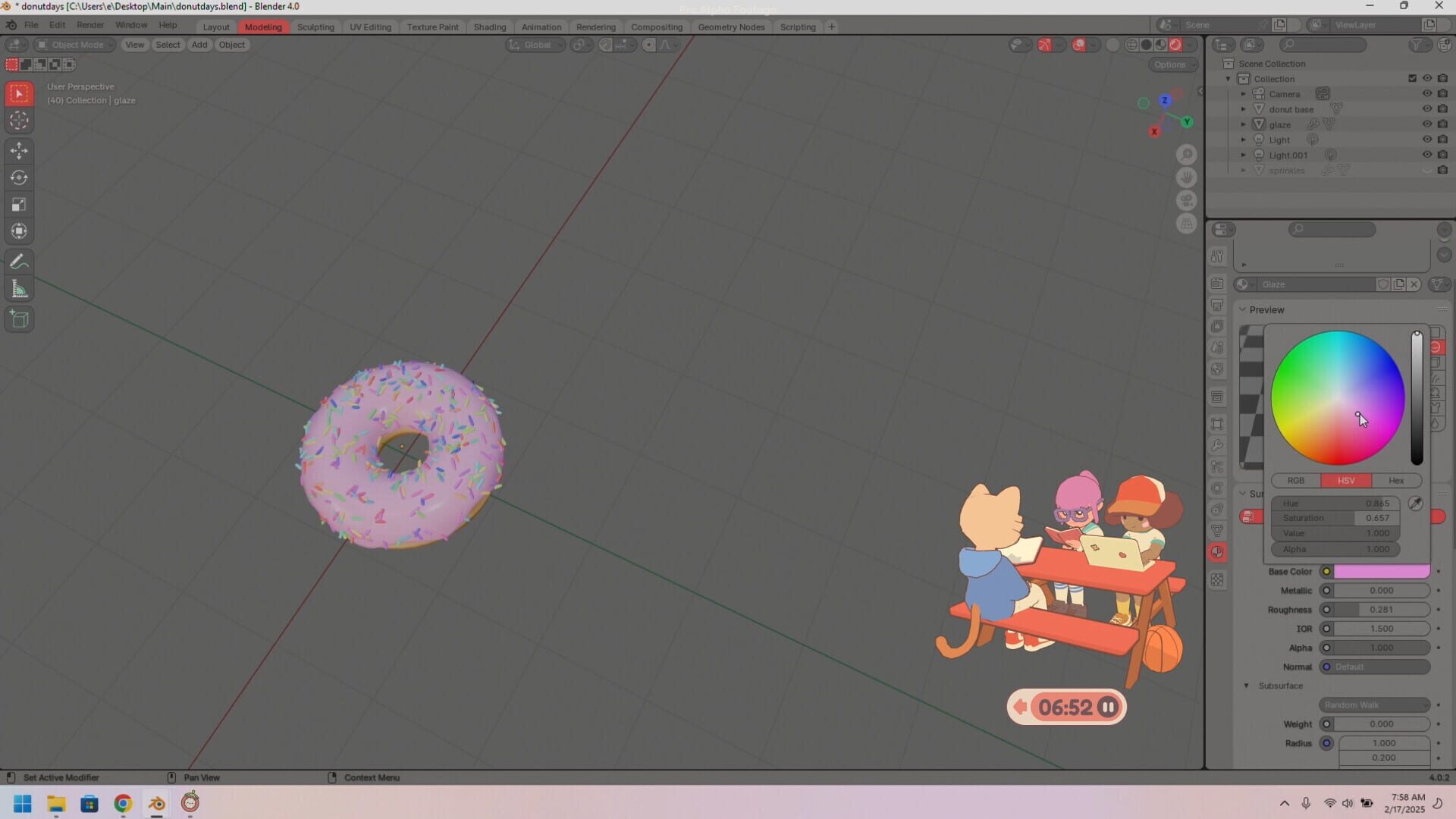
Task: Expand the Camera item in the outliner
Action: coord(1244,93)
